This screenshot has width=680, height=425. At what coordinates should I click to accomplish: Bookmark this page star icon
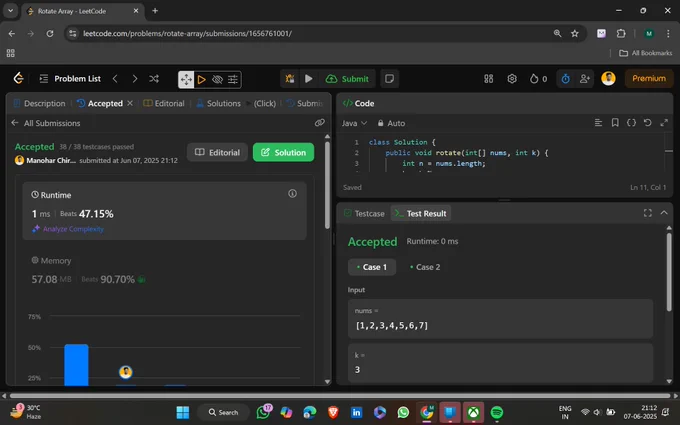coord(575,33)
